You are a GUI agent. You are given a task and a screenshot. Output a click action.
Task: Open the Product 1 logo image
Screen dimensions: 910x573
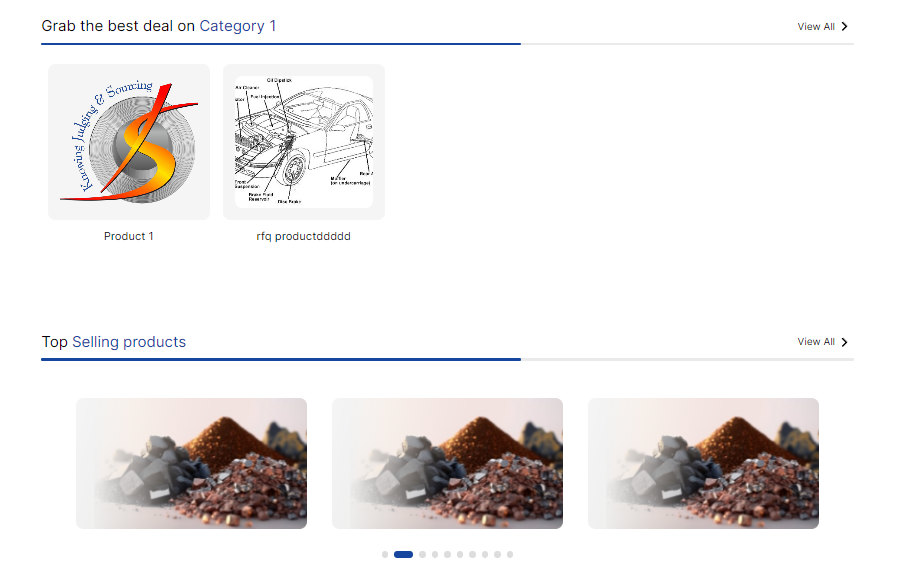coord(129,142)
